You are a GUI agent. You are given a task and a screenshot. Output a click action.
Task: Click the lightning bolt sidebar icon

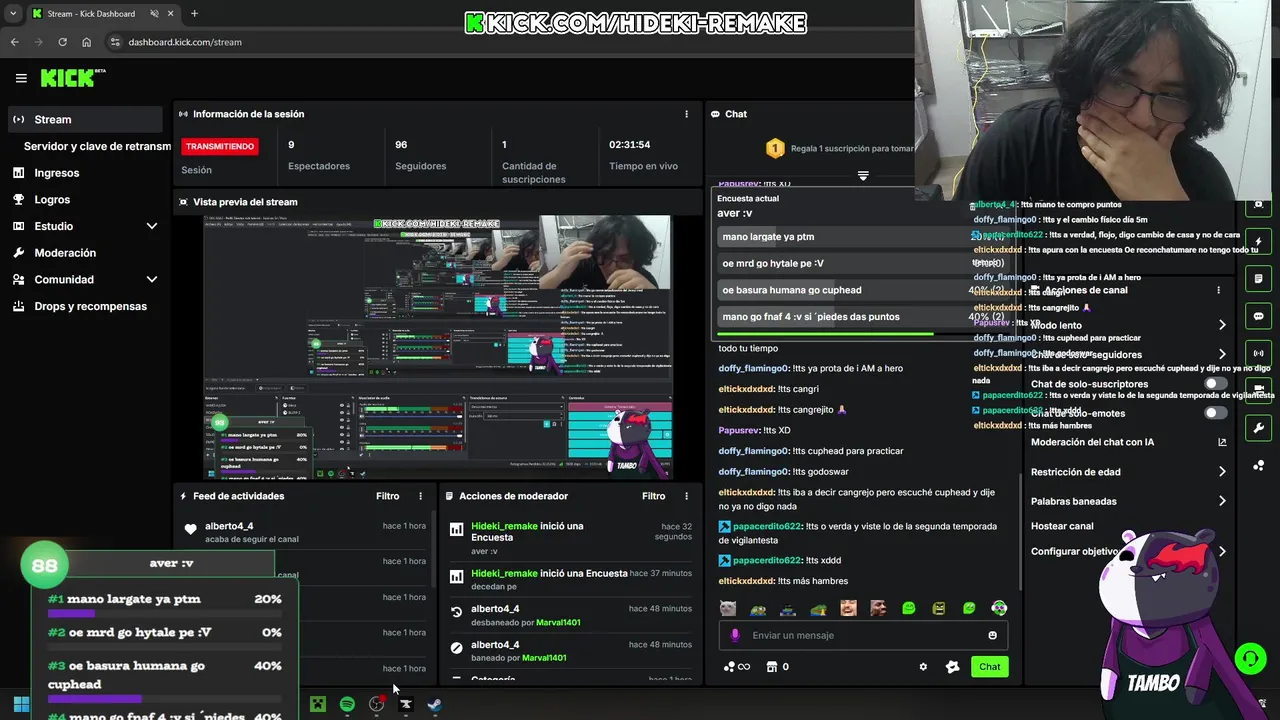1258,242
